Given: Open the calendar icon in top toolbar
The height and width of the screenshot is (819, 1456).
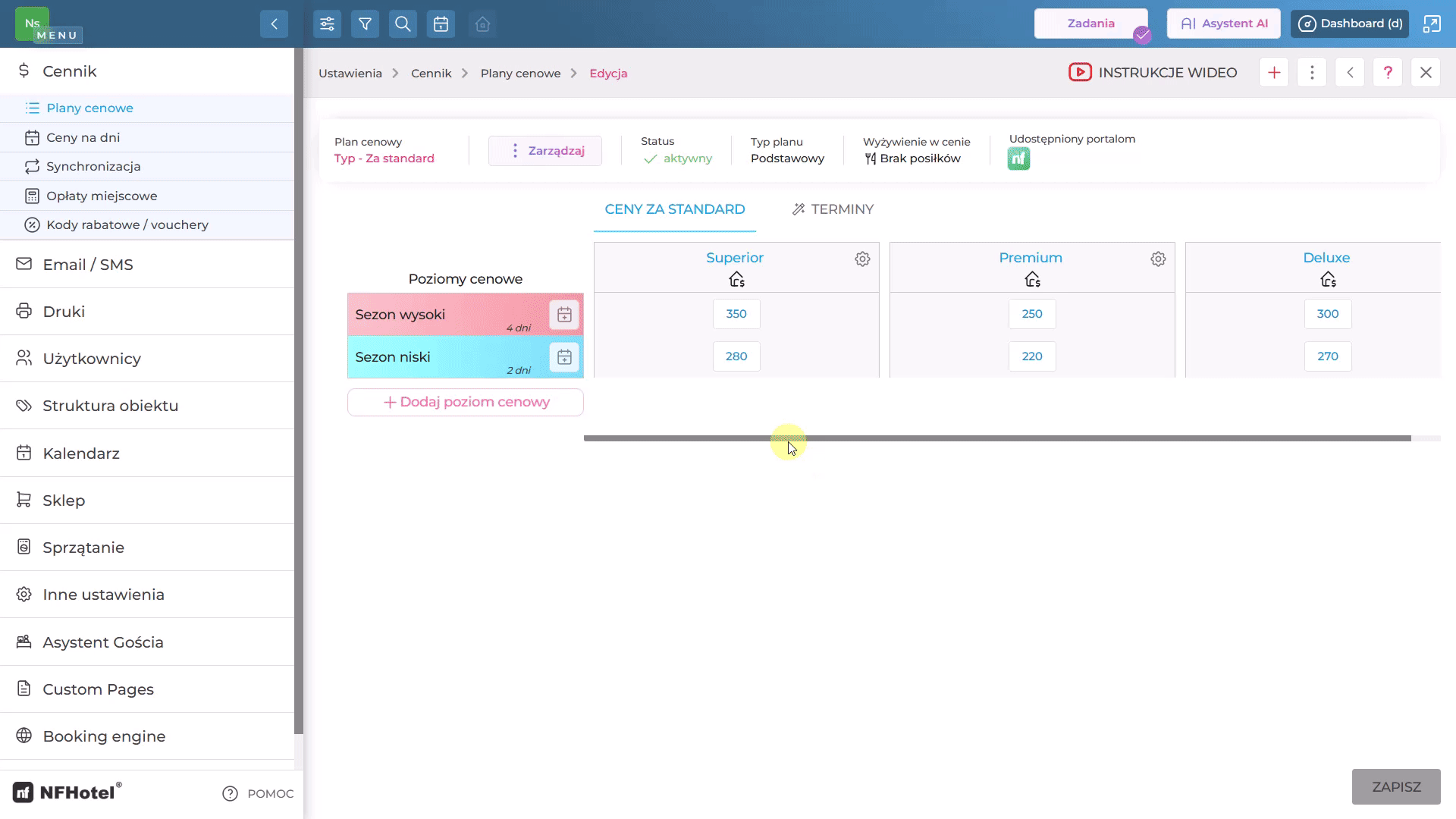Looking at the screenshot, I should coord(441,24).
